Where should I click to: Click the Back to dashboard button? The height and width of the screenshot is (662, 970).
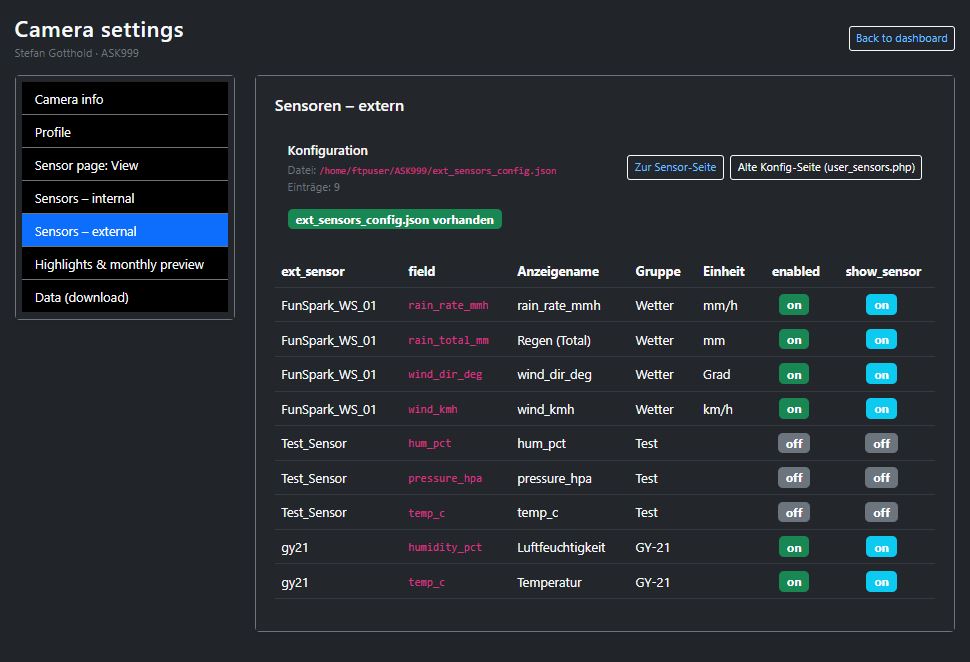pyautogui.click(x=901, y=38)
